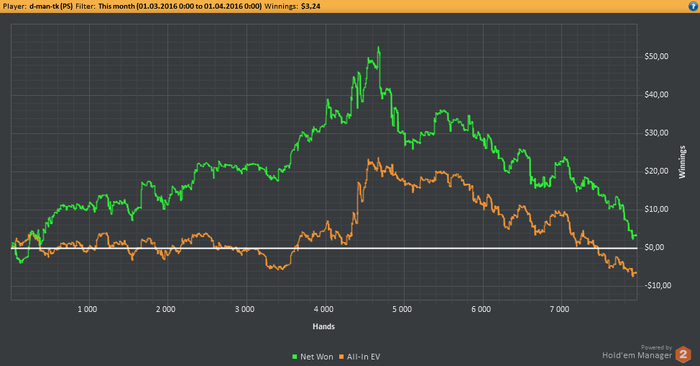Click the 5 000 hands axis label

(402, 309)
